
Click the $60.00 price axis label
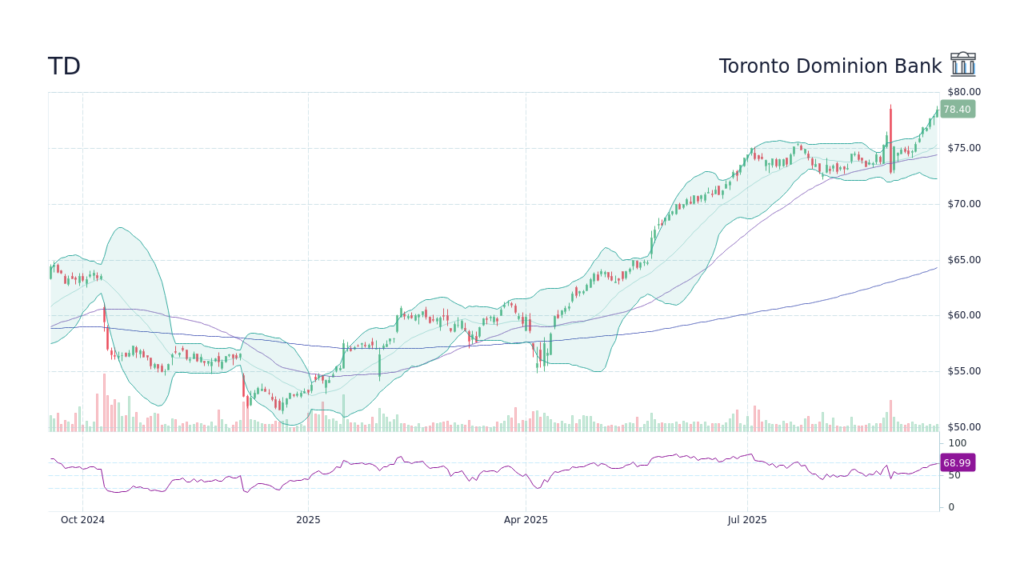pyautogui.click(x=964, y=315)
